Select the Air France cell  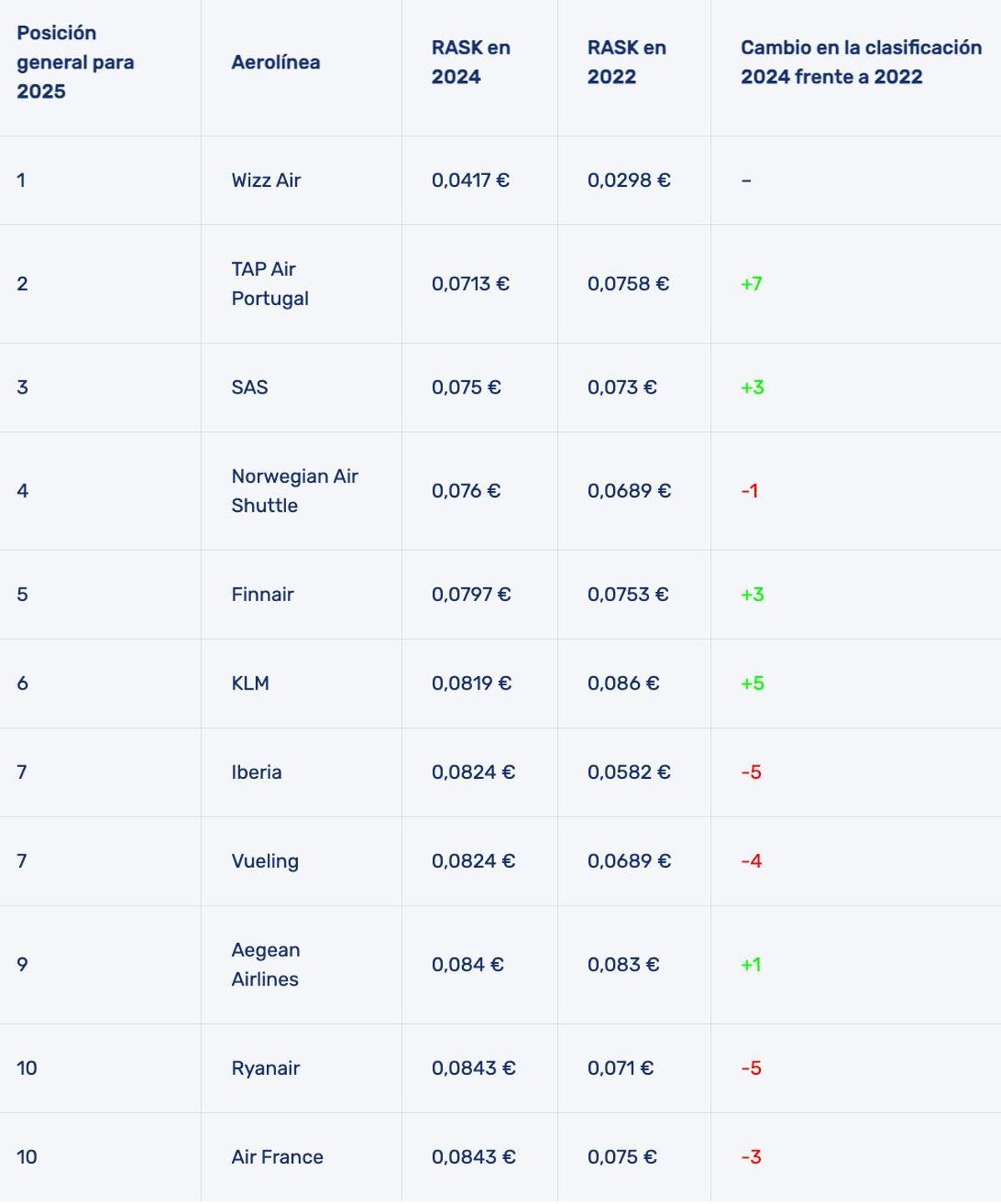coord(277,1156)
